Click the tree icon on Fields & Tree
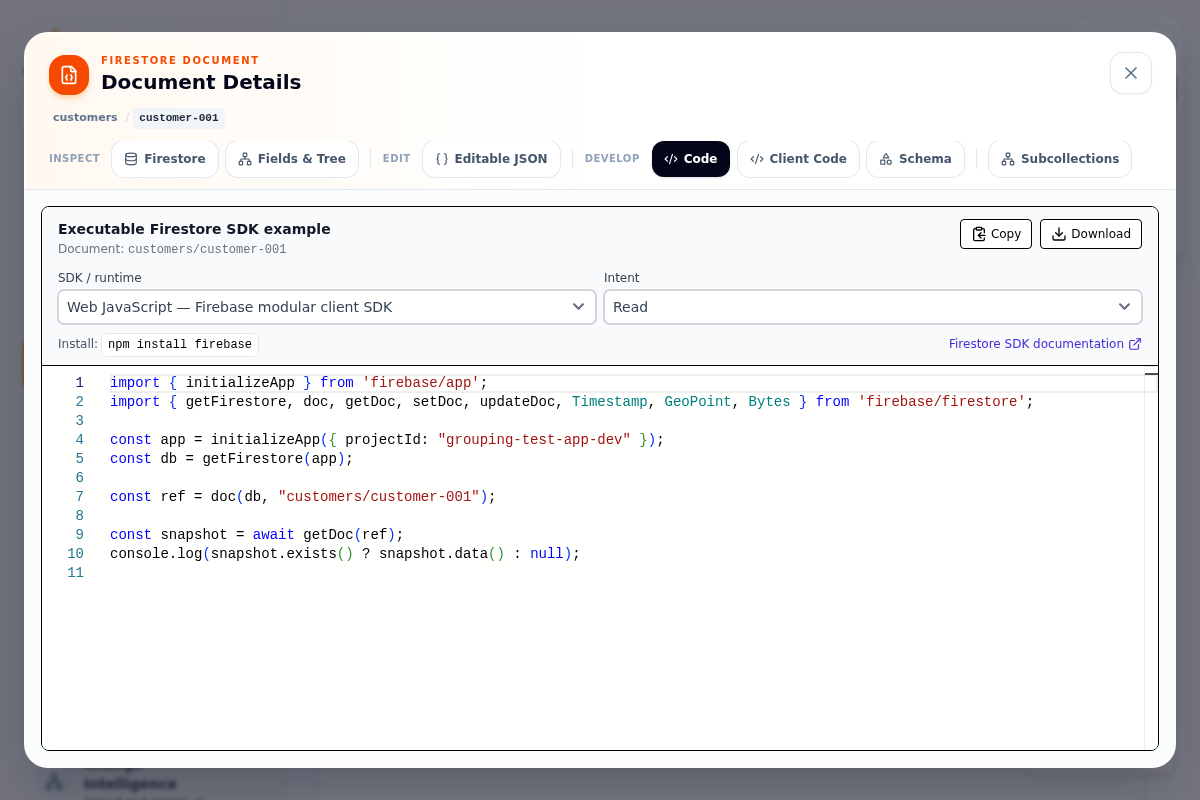The width and height of the screenshot is (1200, 800). [x=245, y=159]
